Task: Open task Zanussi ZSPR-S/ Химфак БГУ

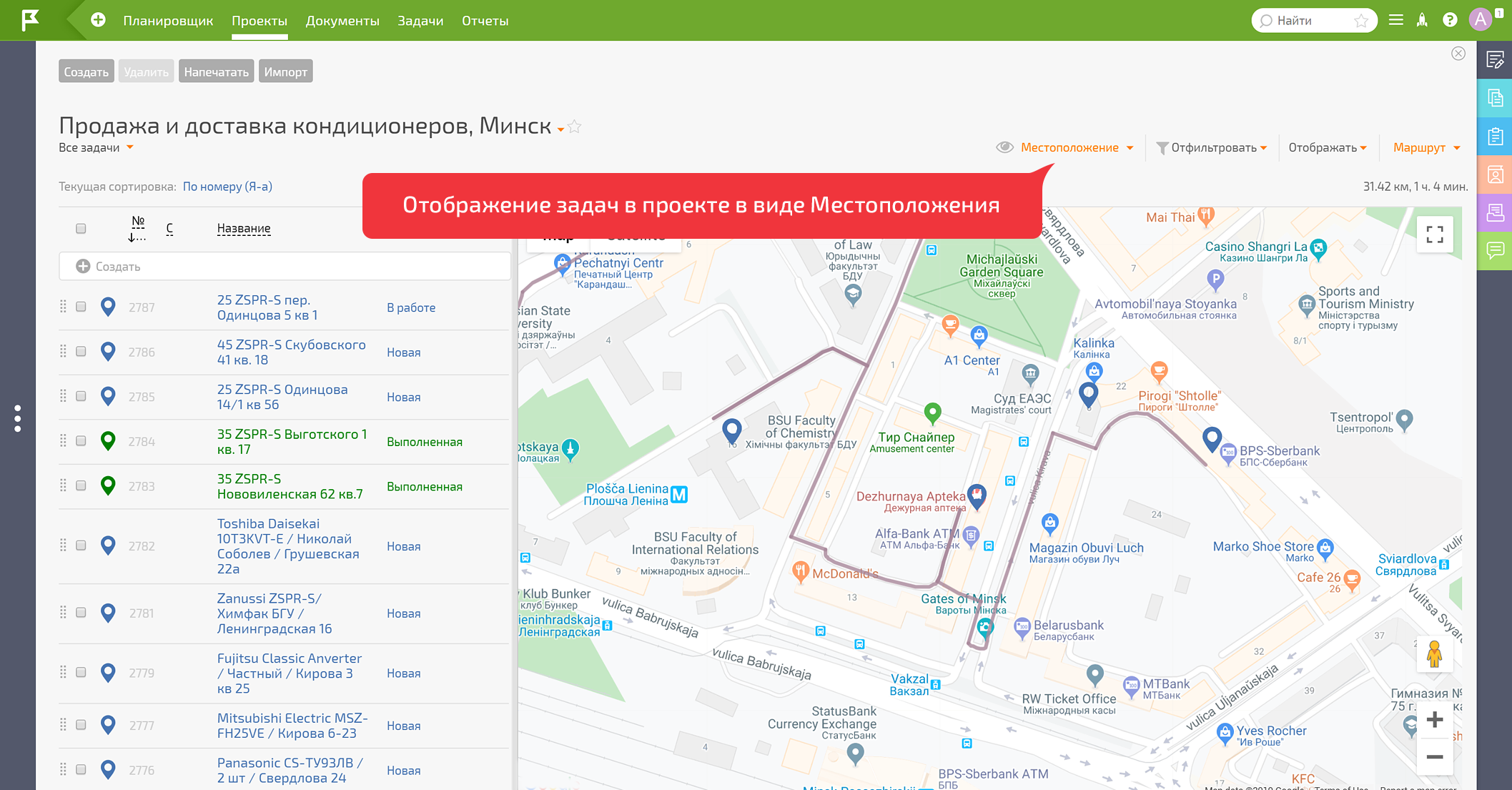Action: (x=275, y=613)
